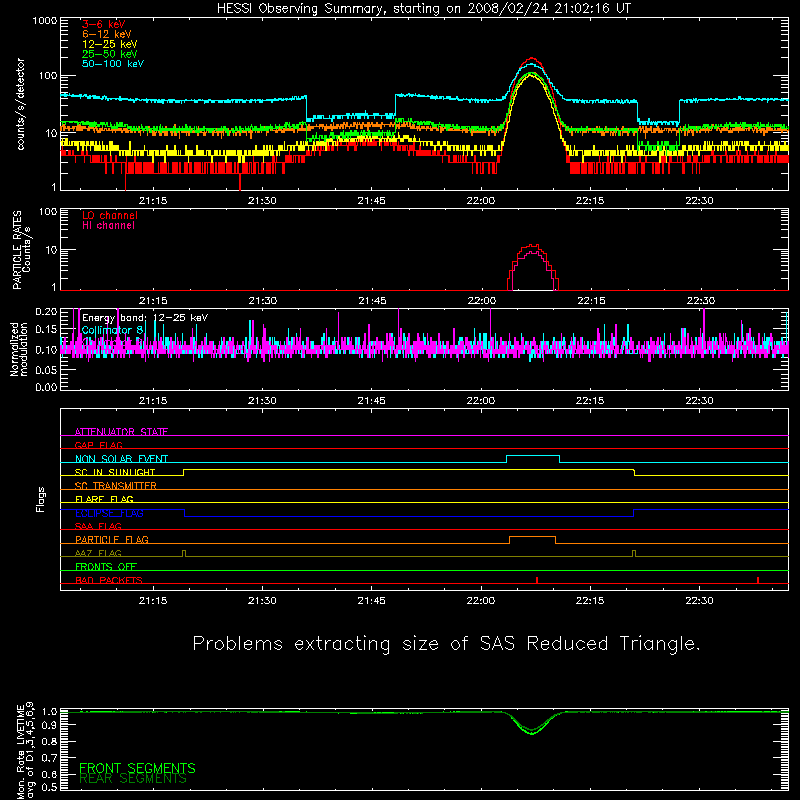800x800 pixels.
Task: Click the 'HI channel' legend label
Action: [108, 226]
